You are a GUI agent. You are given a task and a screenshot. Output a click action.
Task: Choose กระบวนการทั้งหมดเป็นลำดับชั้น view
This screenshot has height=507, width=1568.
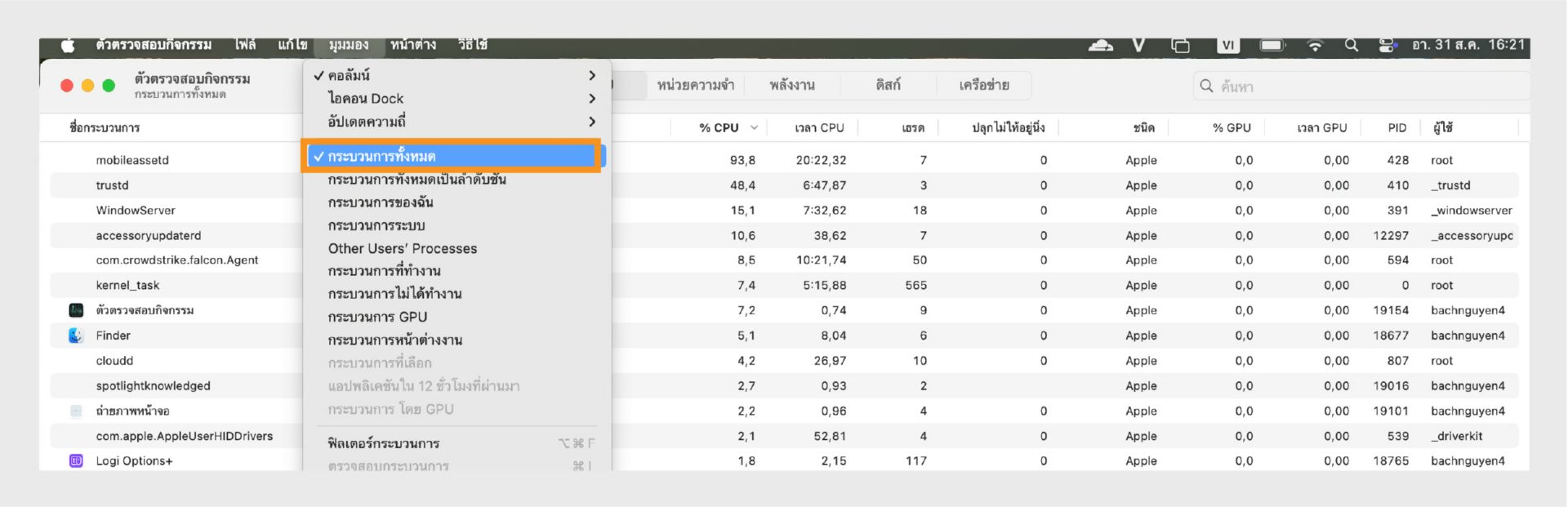(x=457, y=179)
